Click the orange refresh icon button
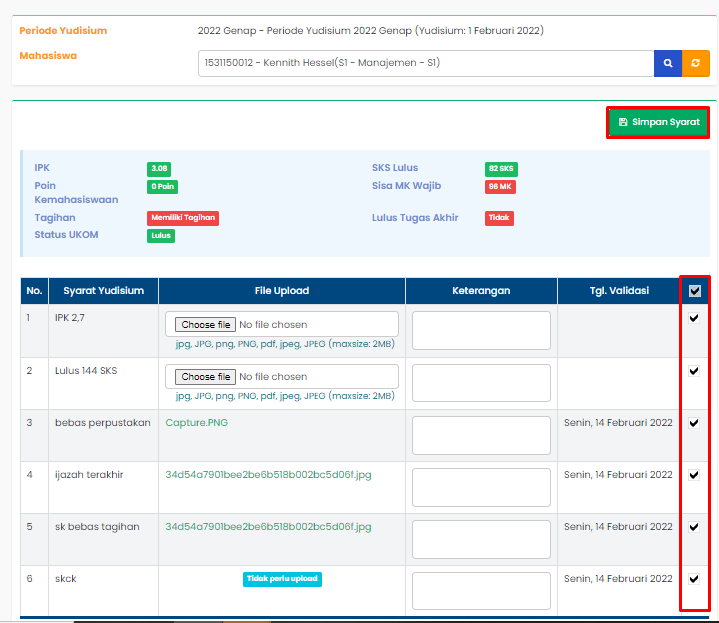The image size is (719, 623). click(x=695, y=64)
